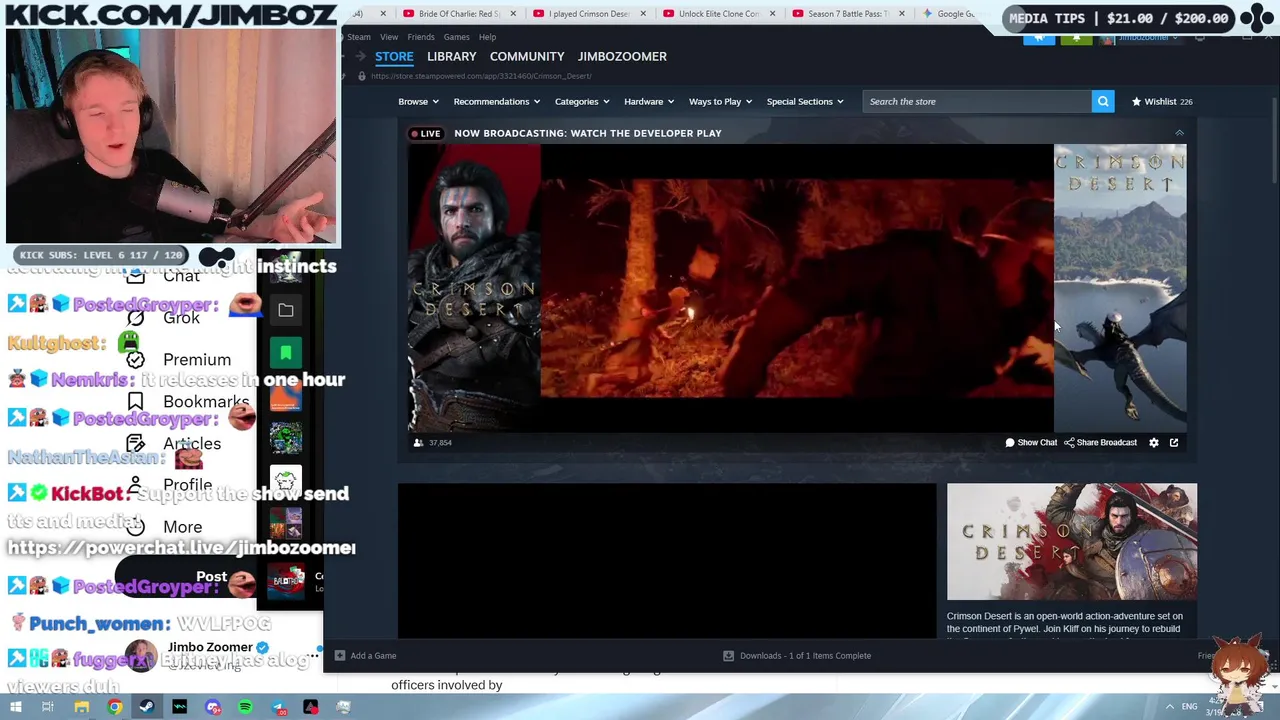Click the Add a Game plus icon
The height and width of the screenshot is (720, 1280).
tap(340, 655)
